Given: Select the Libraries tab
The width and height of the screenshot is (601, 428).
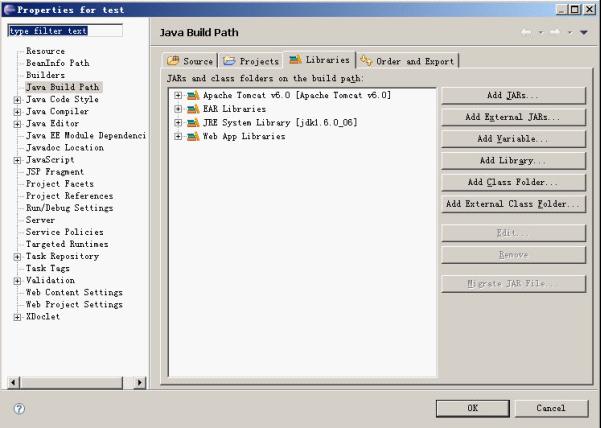Looking at the screenshot, I should tap(319, 60).
